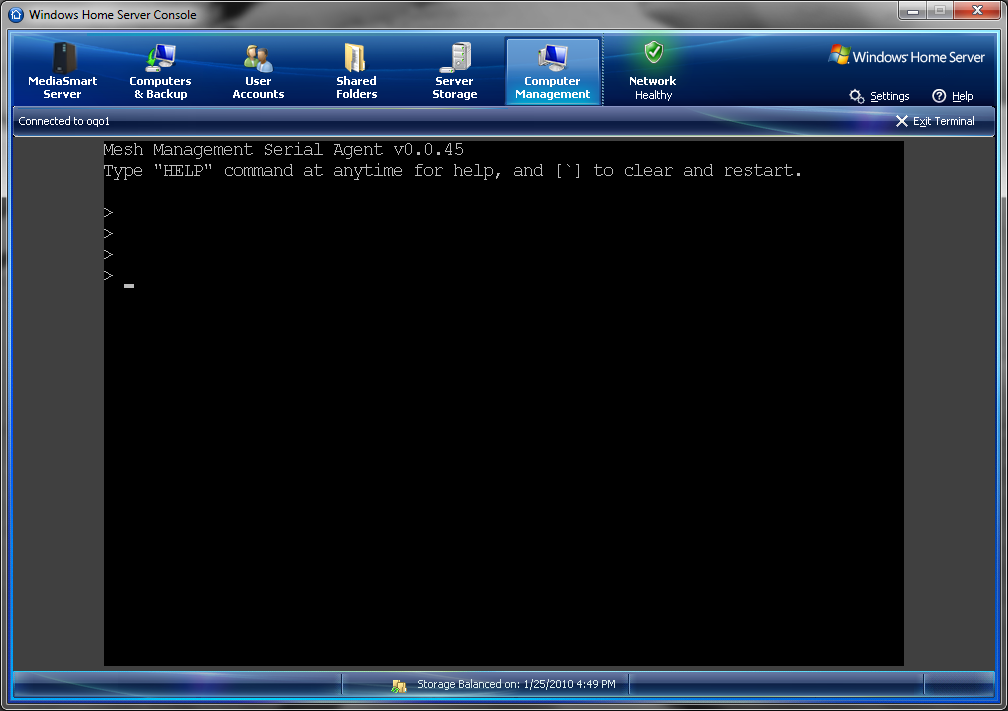Click the Help question mark icon
The image size is (1008, 711).
click(x=939, y=96)
